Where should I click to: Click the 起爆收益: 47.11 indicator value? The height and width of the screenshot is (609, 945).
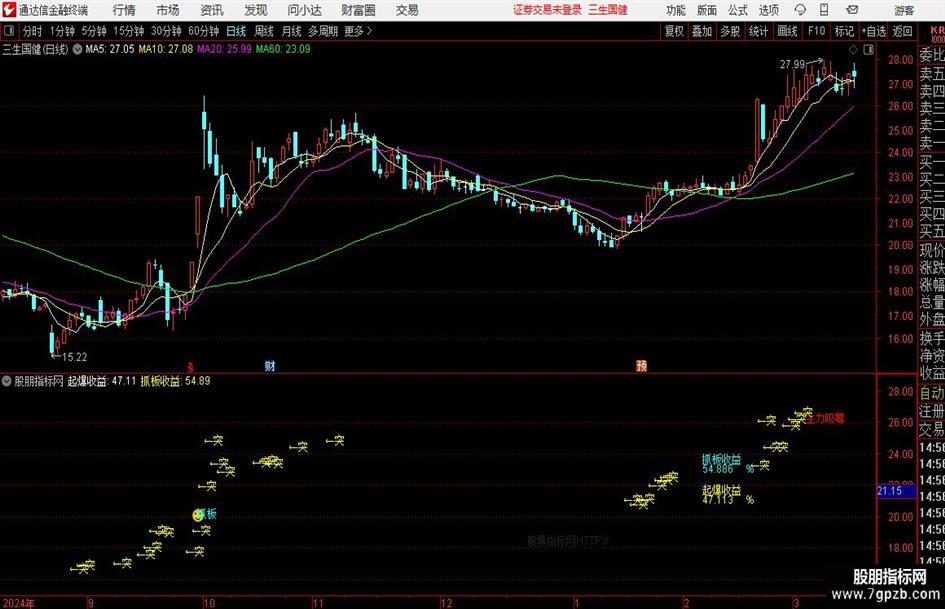(x=101, y=381)
